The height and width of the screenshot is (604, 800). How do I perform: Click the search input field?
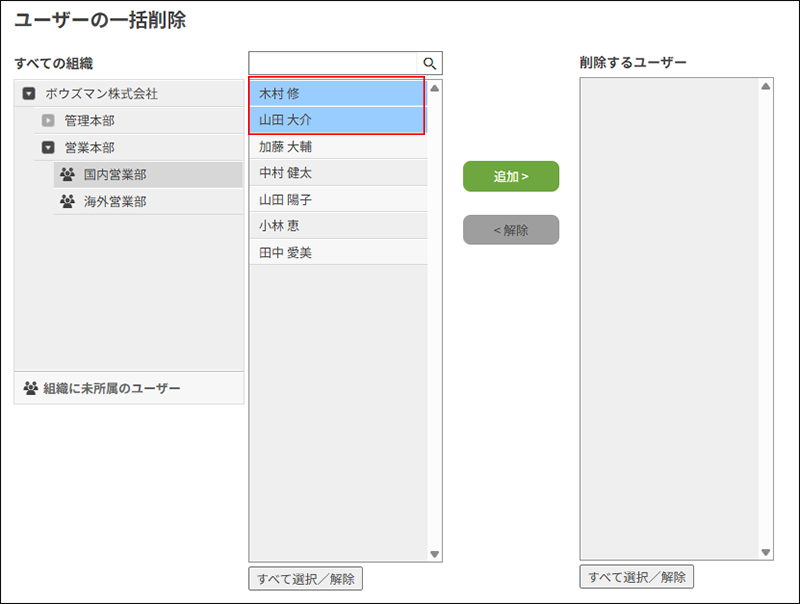click(x=330, y=62)
